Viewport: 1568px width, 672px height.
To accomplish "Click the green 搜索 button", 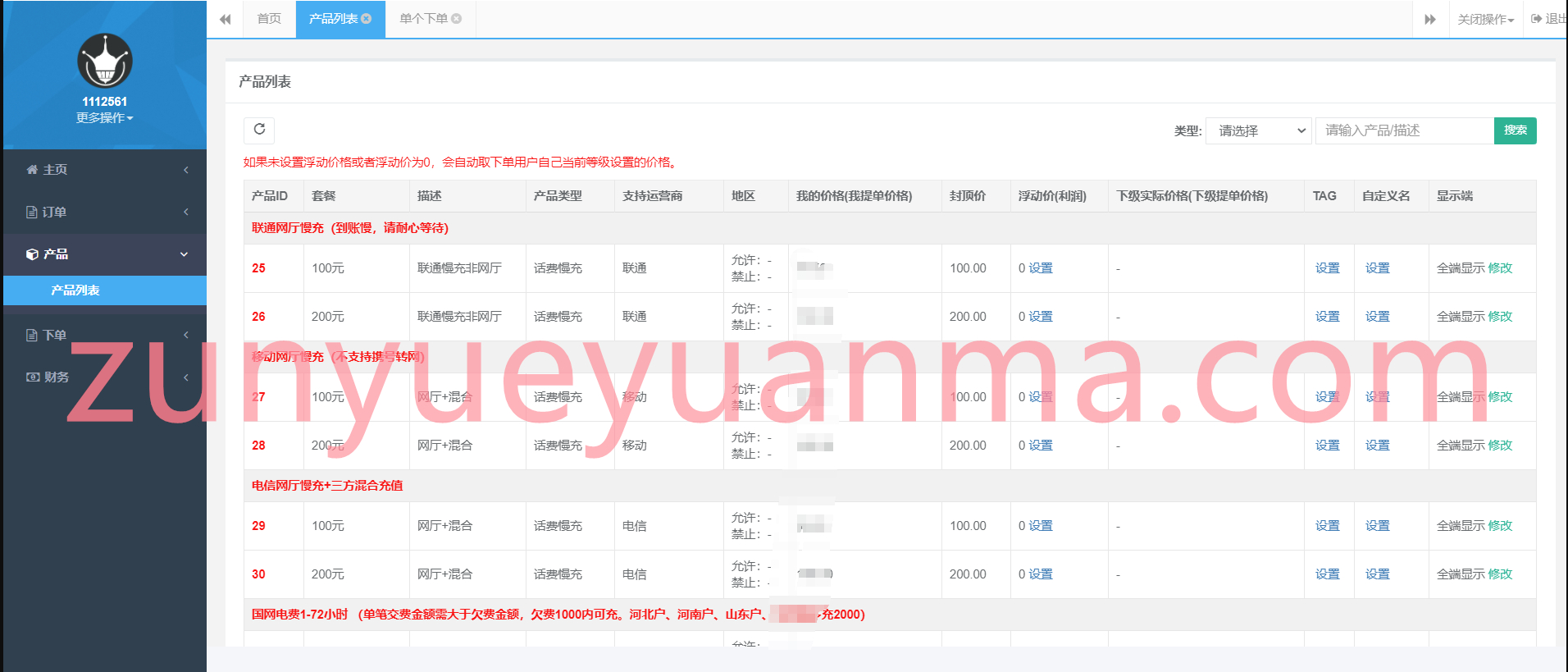I will tap(1515, 130).
